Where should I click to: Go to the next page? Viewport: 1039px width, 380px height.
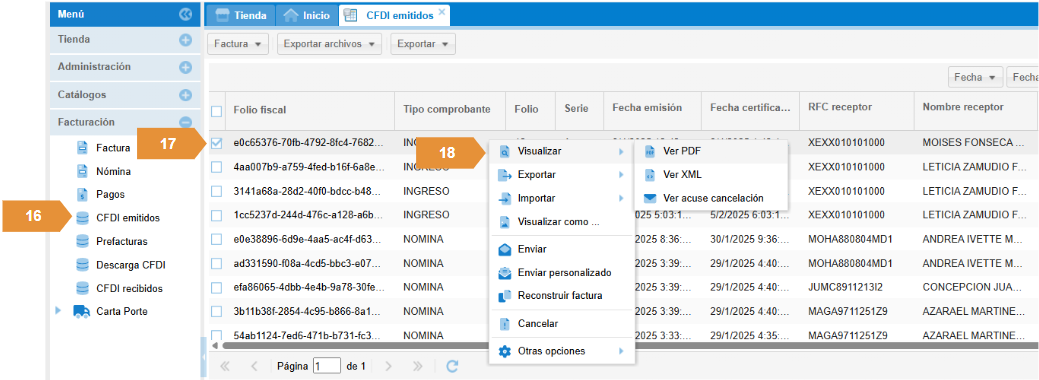point(389,366)
